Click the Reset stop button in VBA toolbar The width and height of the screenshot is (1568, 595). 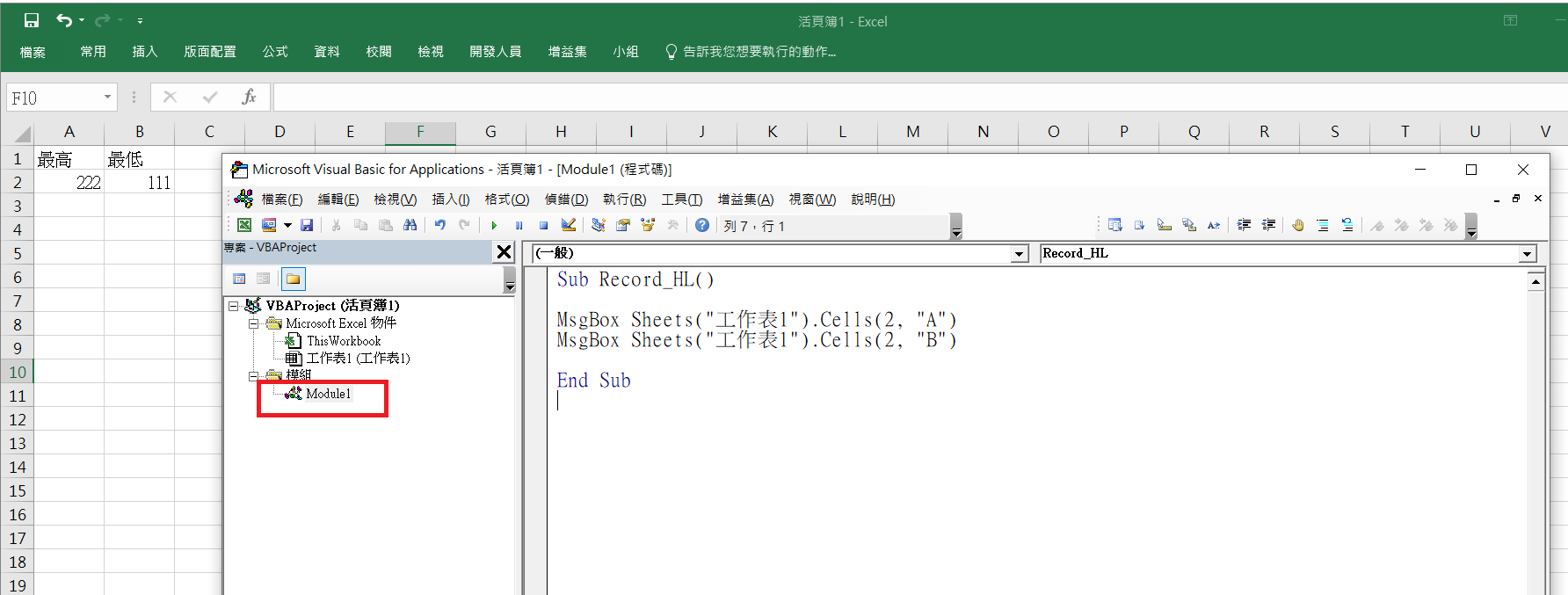coord(543,225)
